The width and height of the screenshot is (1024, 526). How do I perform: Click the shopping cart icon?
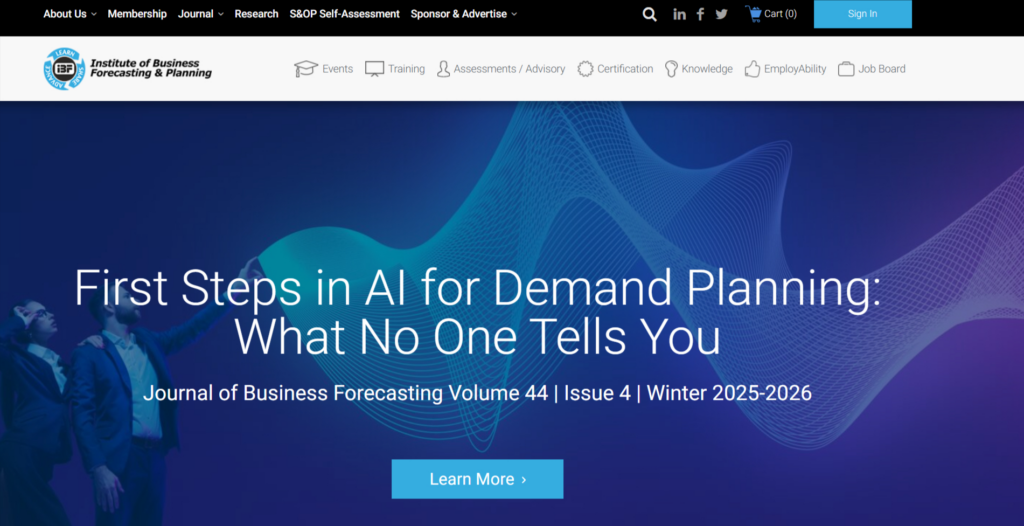tap(753, 14)
